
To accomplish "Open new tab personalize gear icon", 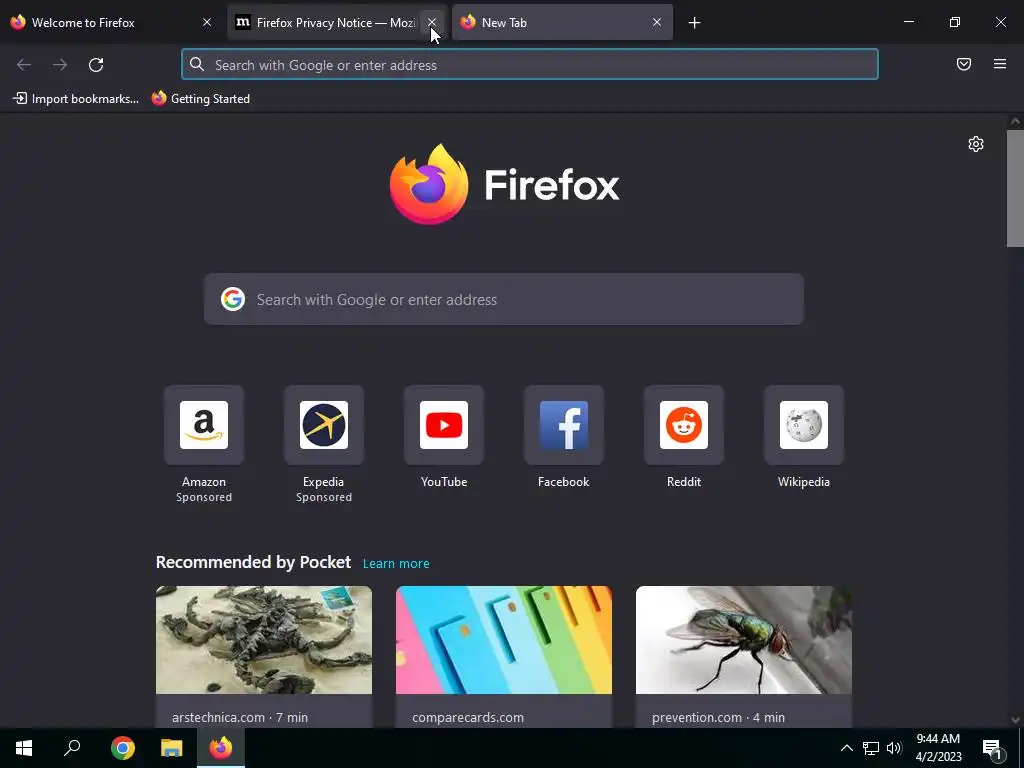I will [x=976, y=144].
